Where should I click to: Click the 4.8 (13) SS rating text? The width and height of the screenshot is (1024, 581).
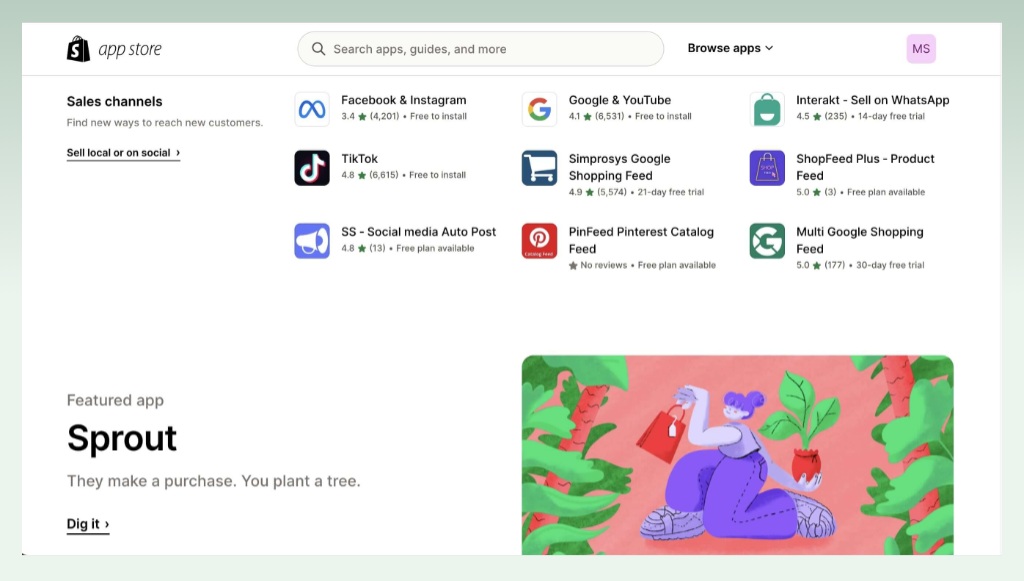(x=363, y=248)
